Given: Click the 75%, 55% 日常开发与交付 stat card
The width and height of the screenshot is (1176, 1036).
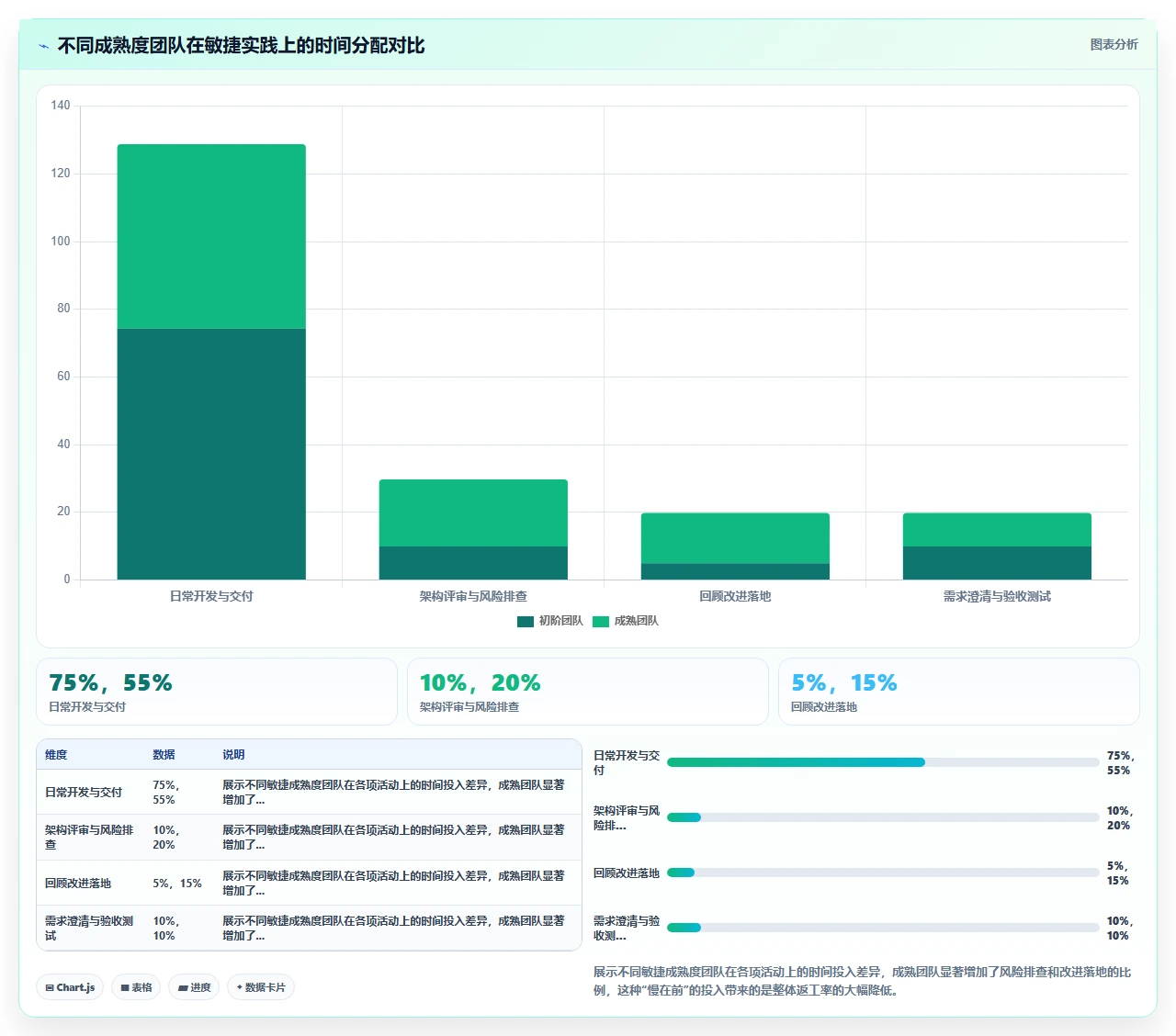Looking at the screenshot, I should [x=217, y=692].
